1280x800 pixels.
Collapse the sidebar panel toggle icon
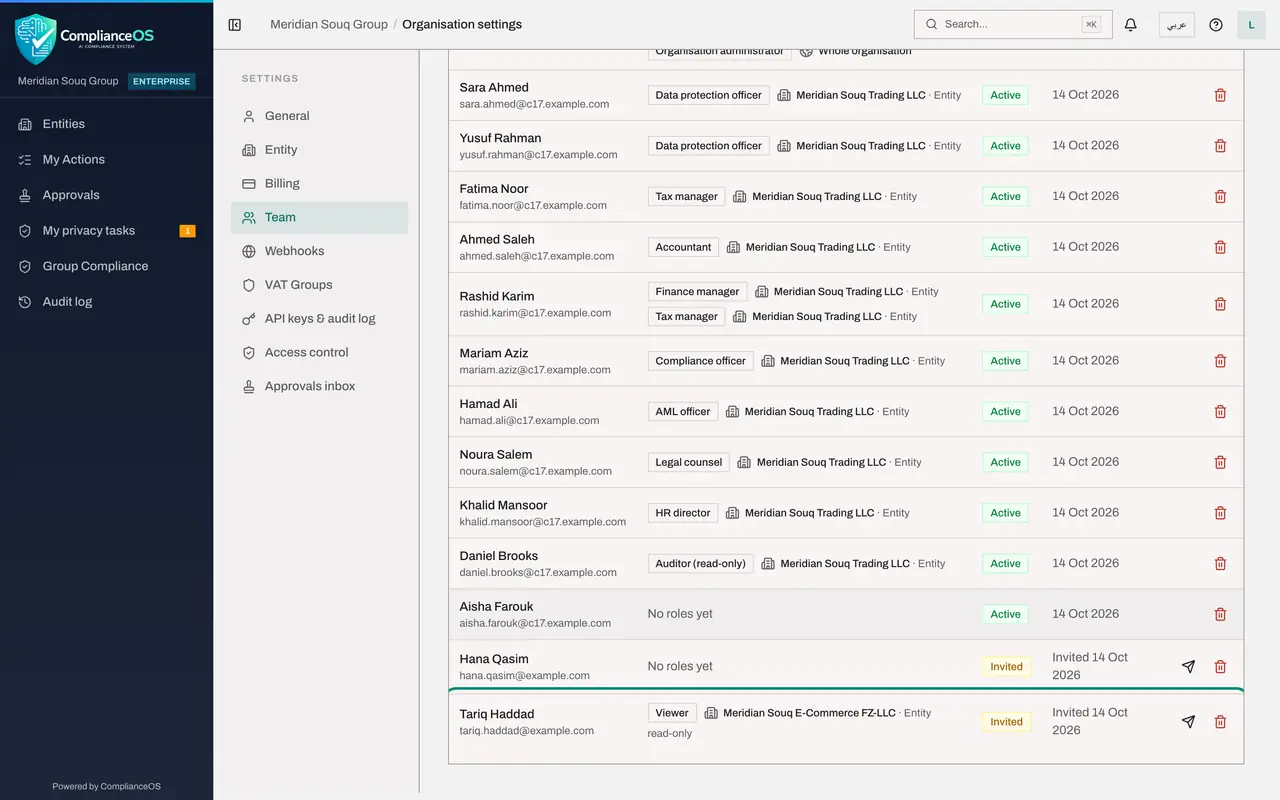pos(235,25)
